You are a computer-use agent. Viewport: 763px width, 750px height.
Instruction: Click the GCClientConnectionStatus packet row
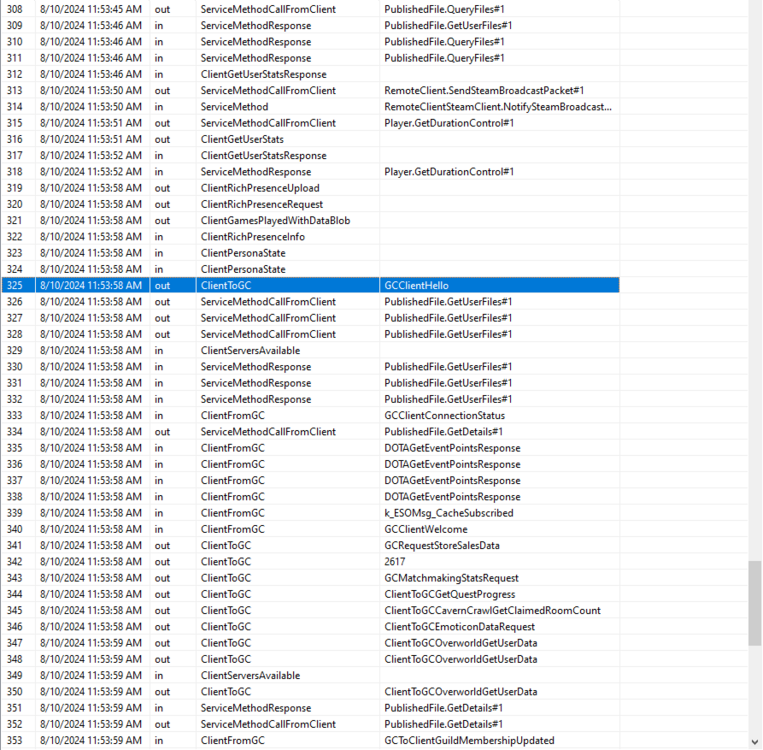tap(444, 415)
